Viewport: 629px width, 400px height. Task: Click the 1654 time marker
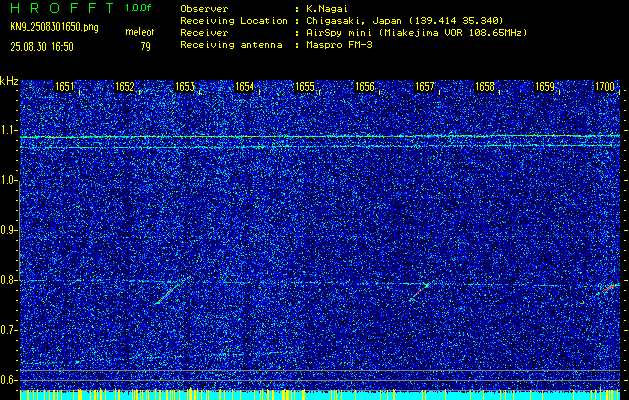click(x=244, y=87)
